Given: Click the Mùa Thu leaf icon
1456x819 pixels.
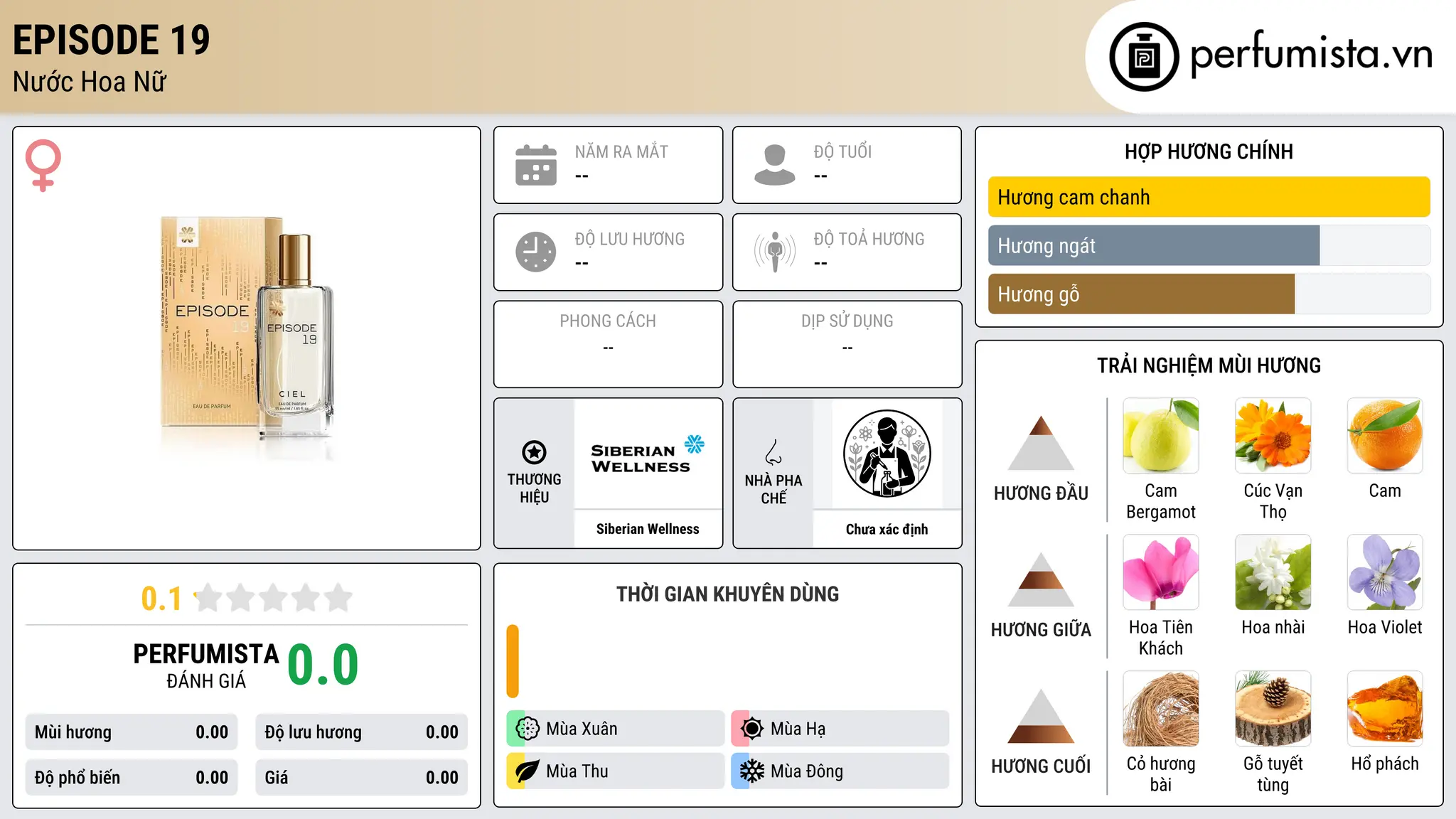Looking at the screenshot, I should pos(528,771).
